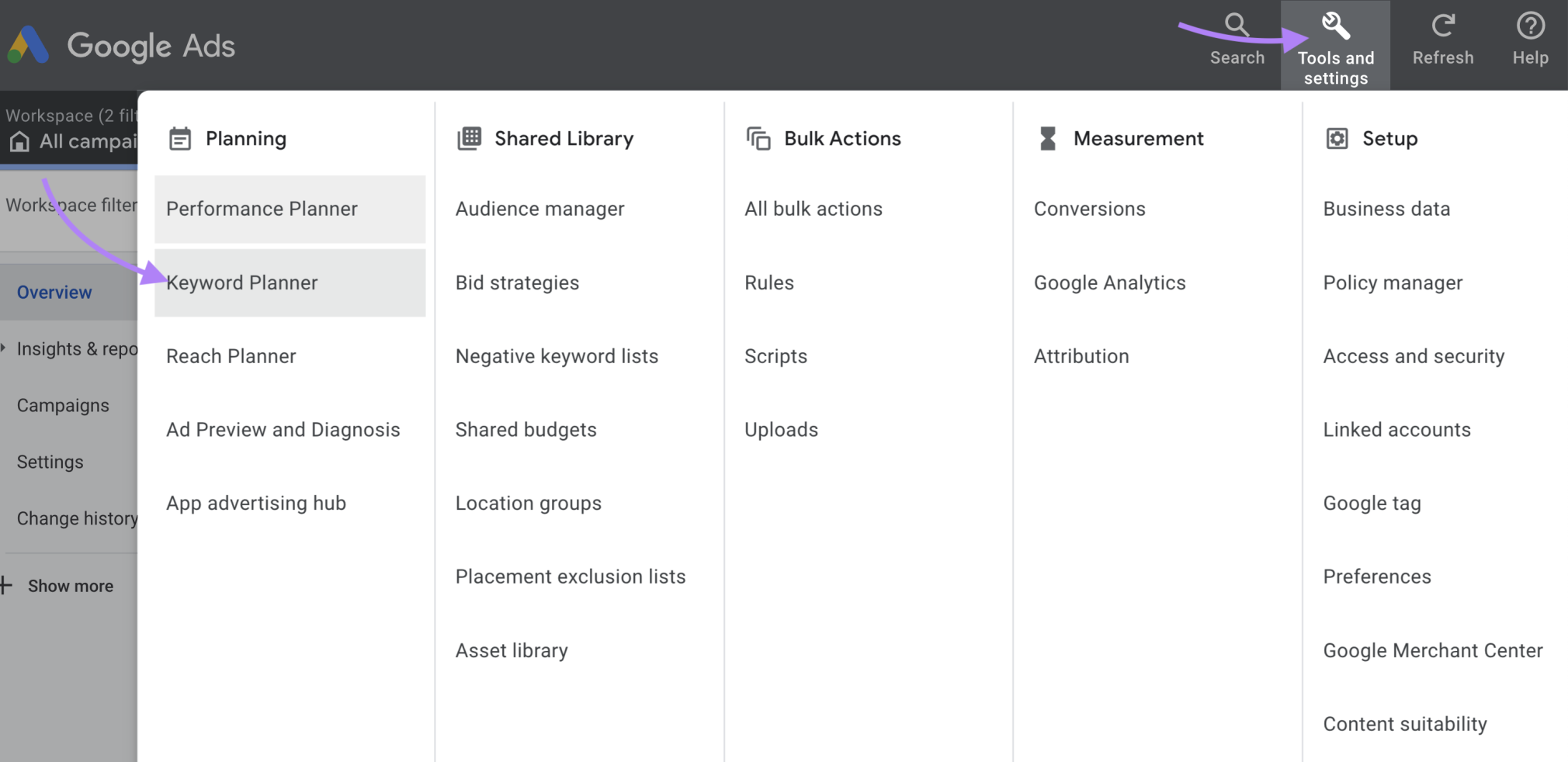The width and height of the screenshot is (1568, 762).
Task: Click the Measurement hourglass icon
Action: click(x=1048, y=138)
